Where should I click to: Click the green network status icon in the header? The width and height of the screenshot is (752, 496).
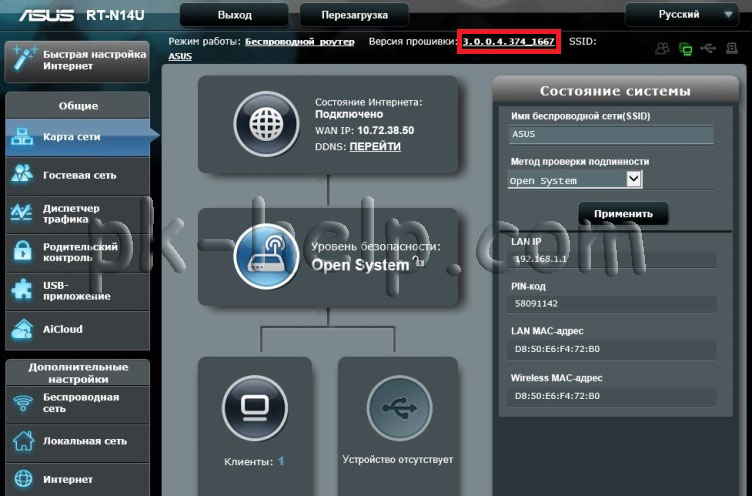[x=685, y=48]
